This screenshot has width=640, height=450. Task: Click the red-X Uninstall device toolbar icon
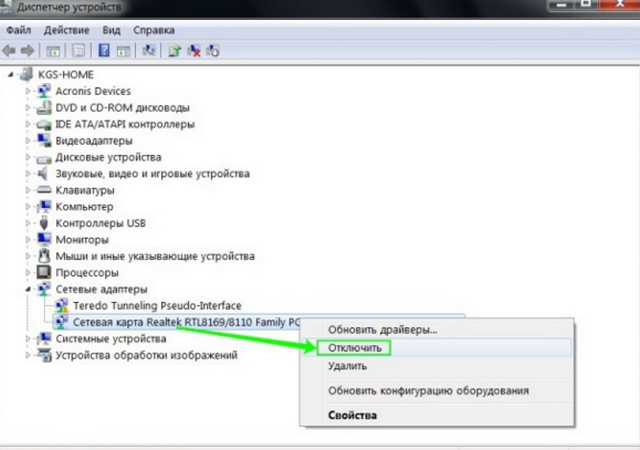pos(195,50)
